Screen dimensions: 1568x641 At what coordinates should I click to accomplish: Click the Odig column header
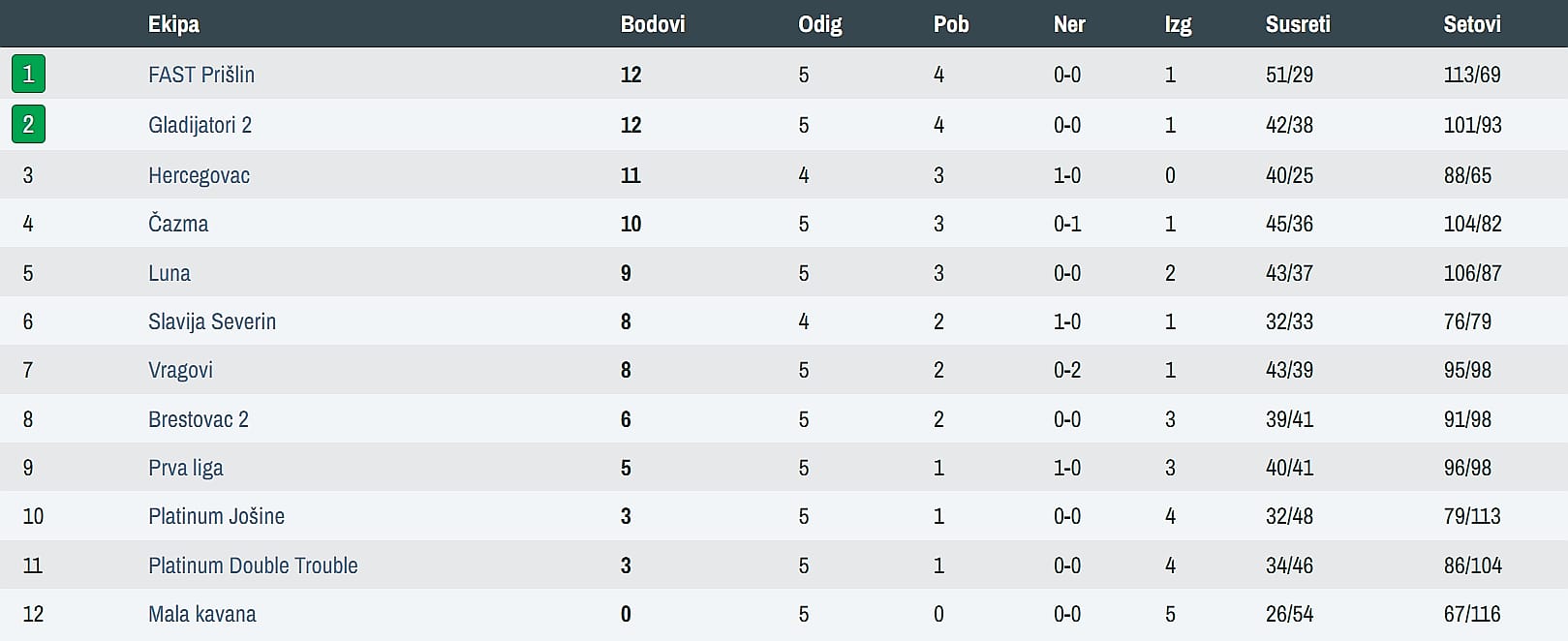820,24
